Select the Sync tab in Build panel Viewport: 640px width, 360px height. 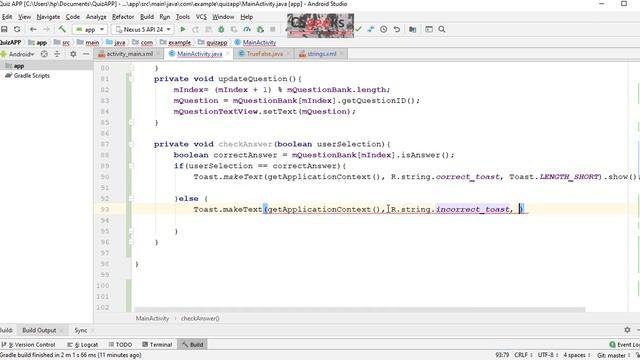coord(80,330)
